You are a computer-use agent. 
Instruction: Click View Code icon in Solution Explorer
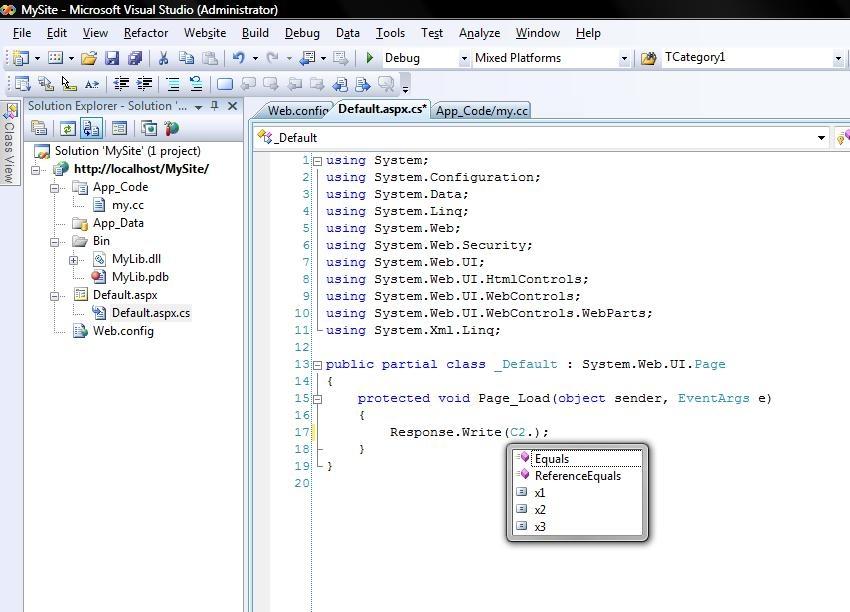(119, 128)
